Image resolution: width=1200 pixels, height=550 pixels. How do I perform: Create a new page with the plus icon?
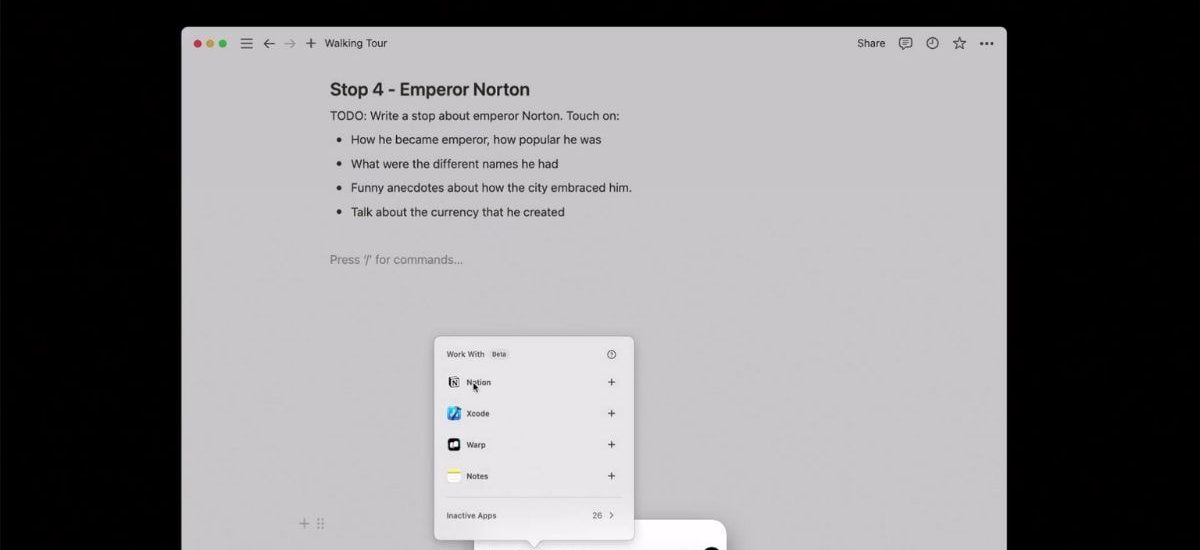[311, 43]
